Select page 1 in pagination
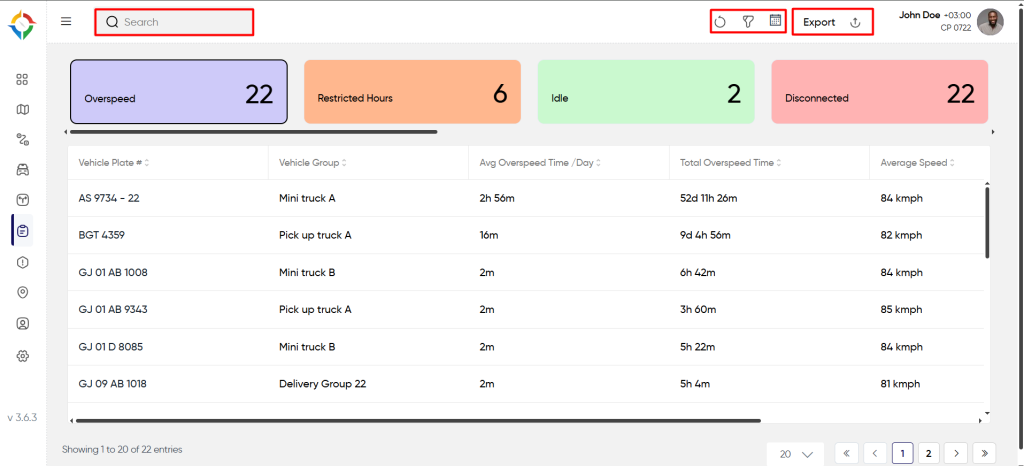This screenshot has width=1024, height=466. tap(903, 453)
